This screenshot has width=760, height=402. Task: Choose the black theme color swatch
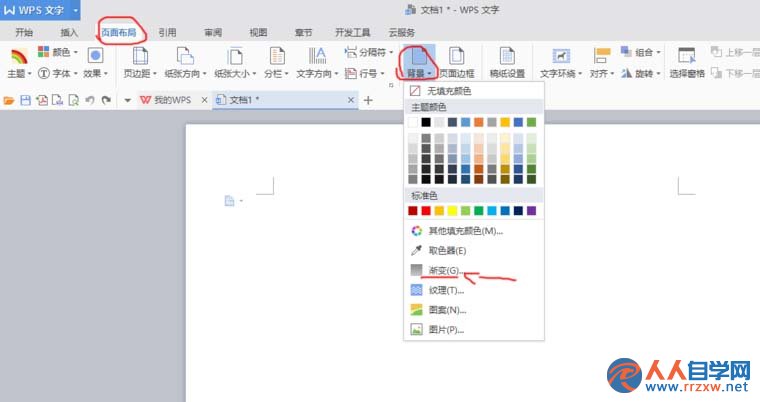click(x=426, y=122)
